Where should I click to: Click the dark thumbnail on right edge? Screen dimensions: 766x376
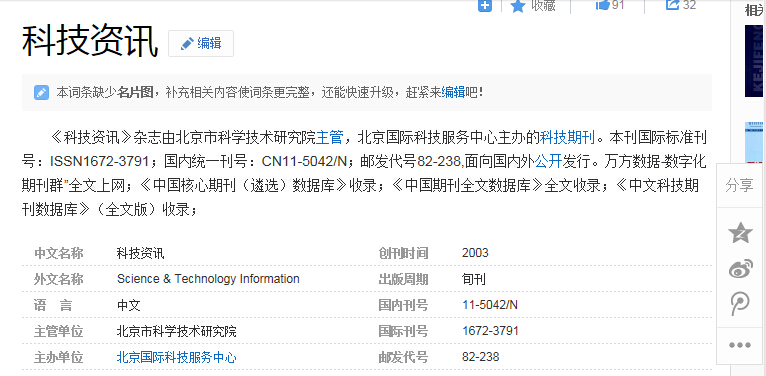(755, 61)
